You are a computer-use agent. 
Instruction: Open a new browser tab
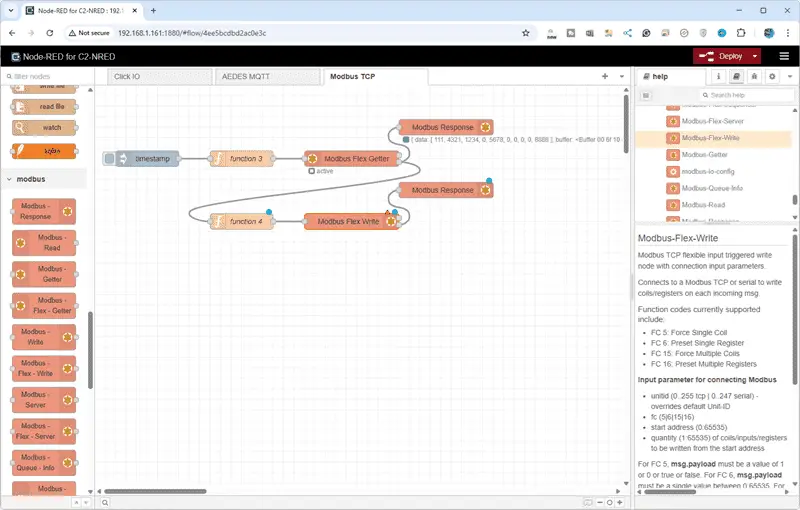tap(153, 10)
